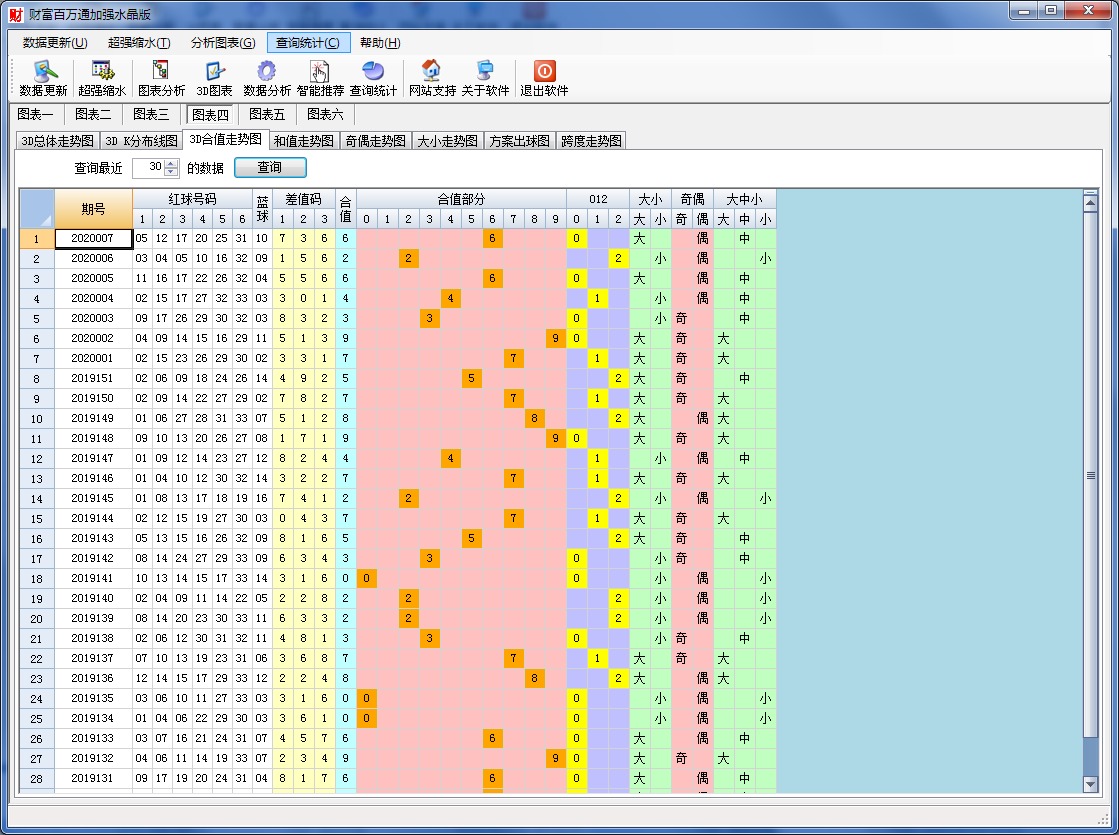Click the scrollbar down arrow of the table
Screen dimensions: 1119x835
coord(1090,785)
